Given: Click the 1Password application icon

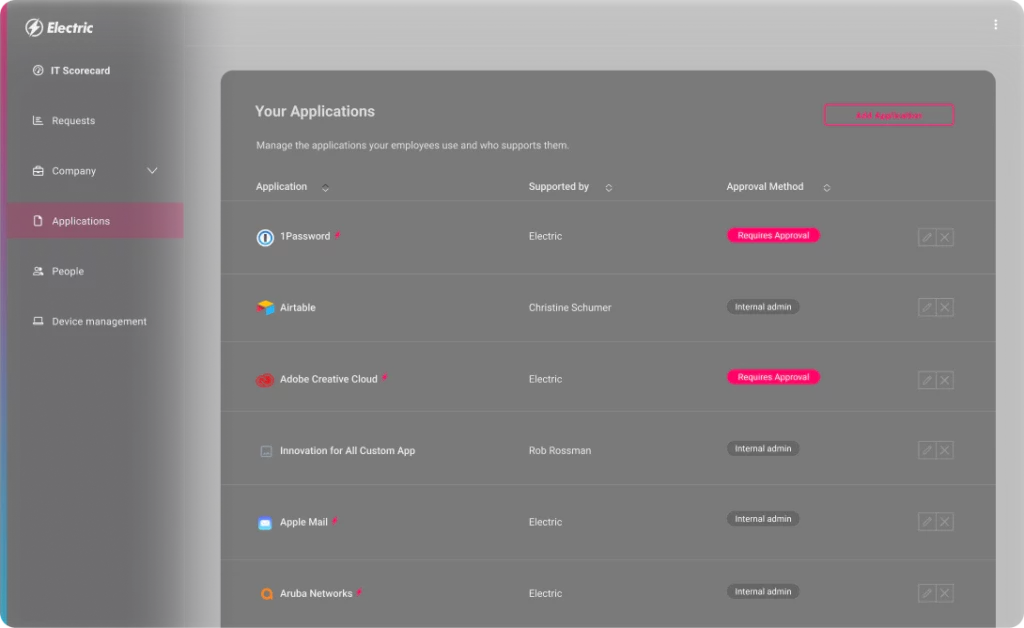Looking at the screenshot, I should 264,237.
